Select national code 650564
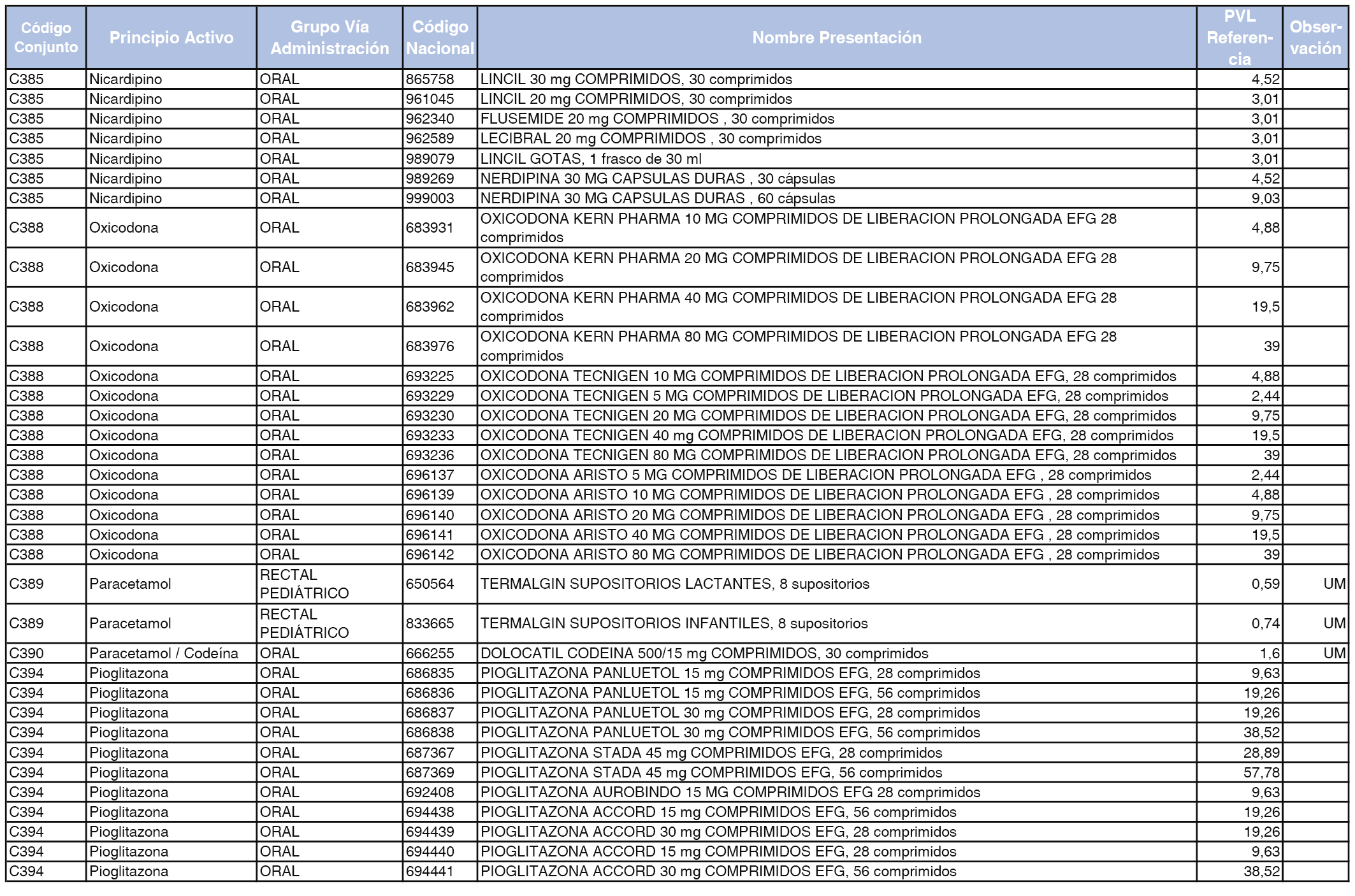The width and height of the screenshot is (1355, 896). click(440, 584)
